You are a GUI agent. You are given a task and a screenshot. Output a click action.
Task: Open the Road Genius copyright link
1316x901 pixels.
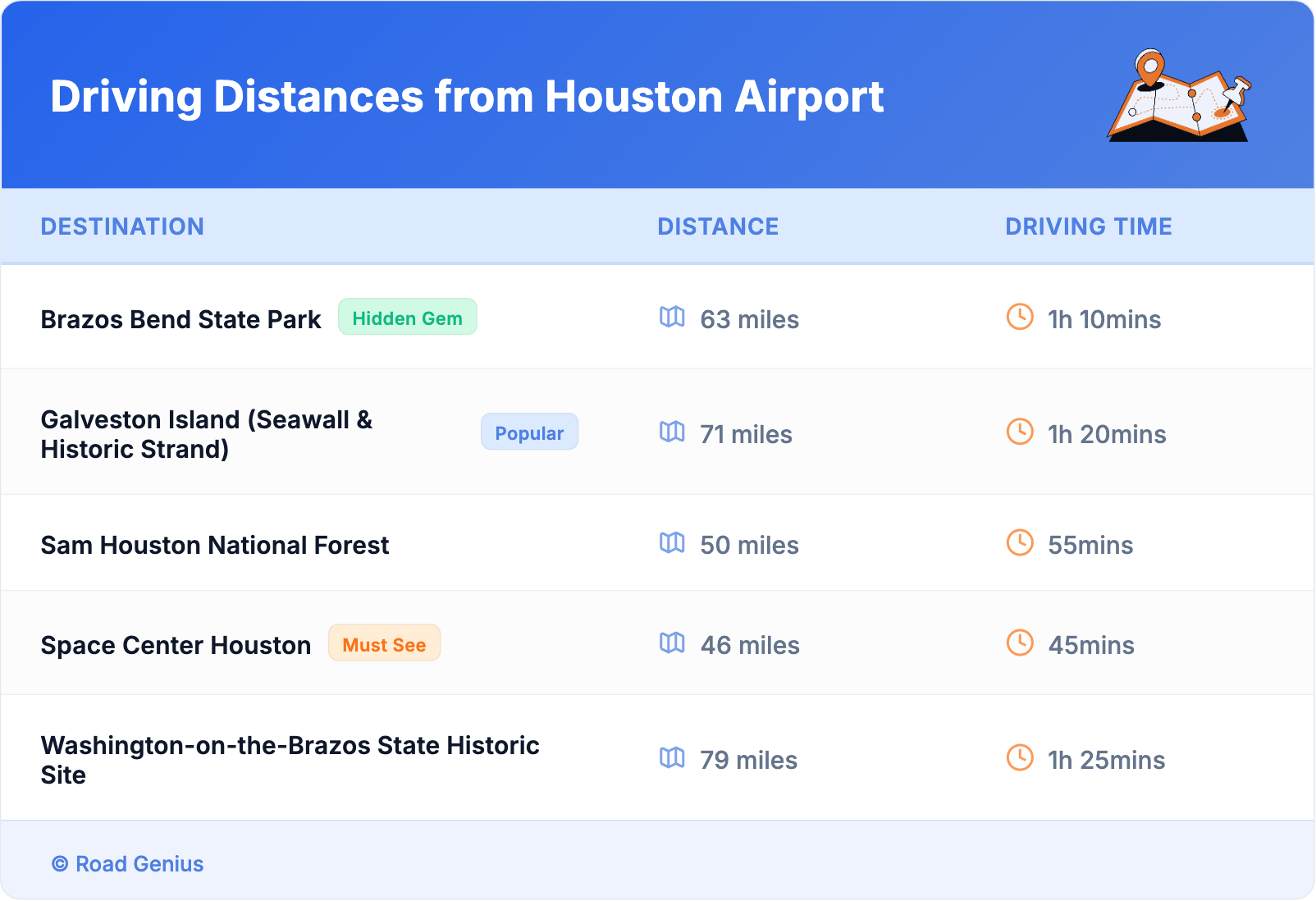click(128, 864)
